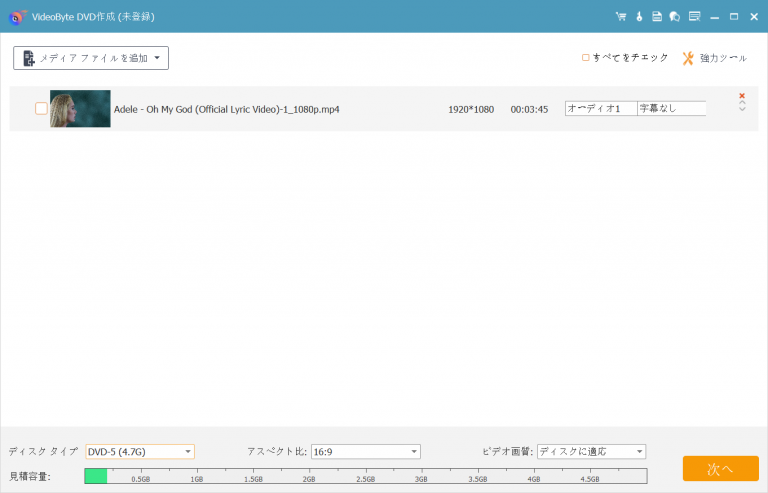Expand the アスペクト比 16:9 dropdown

[x=365, y=452]
